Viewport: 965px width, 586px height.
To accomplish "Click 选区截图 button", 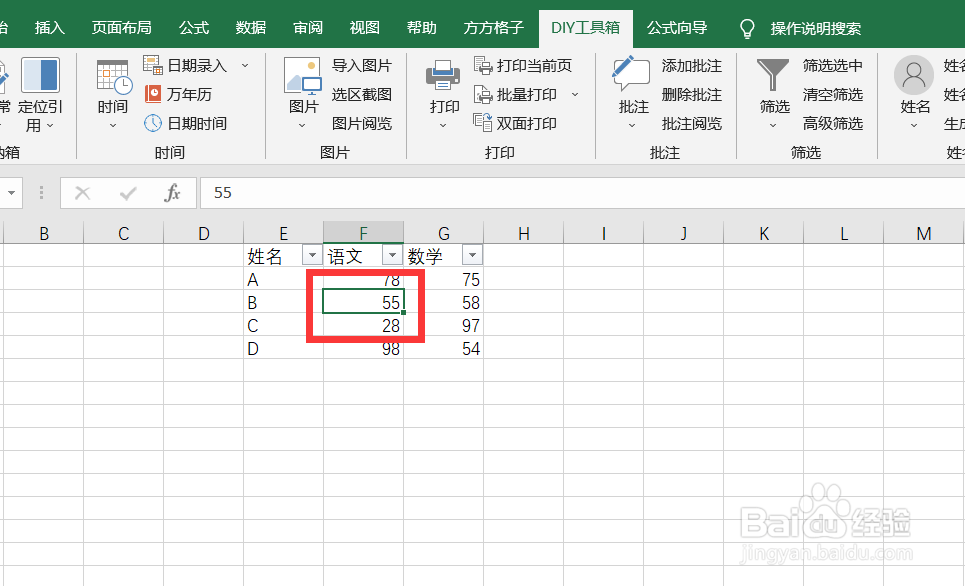I will 362,94.
